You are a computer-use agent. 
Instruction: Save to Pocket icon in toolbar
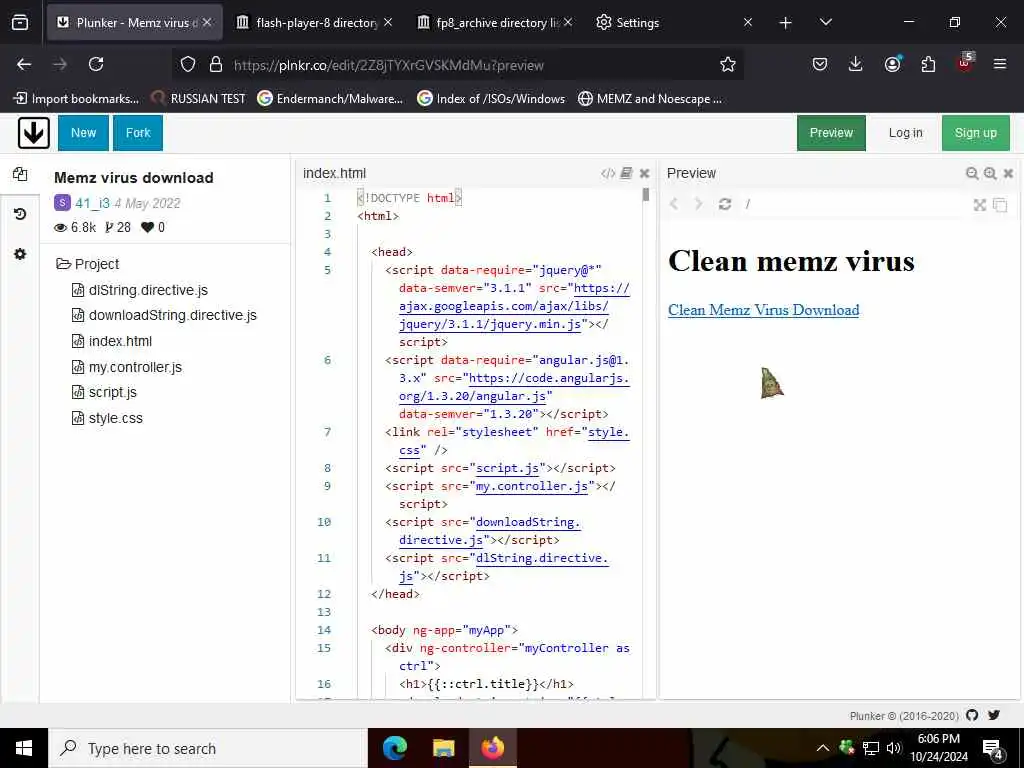[820, 64]
